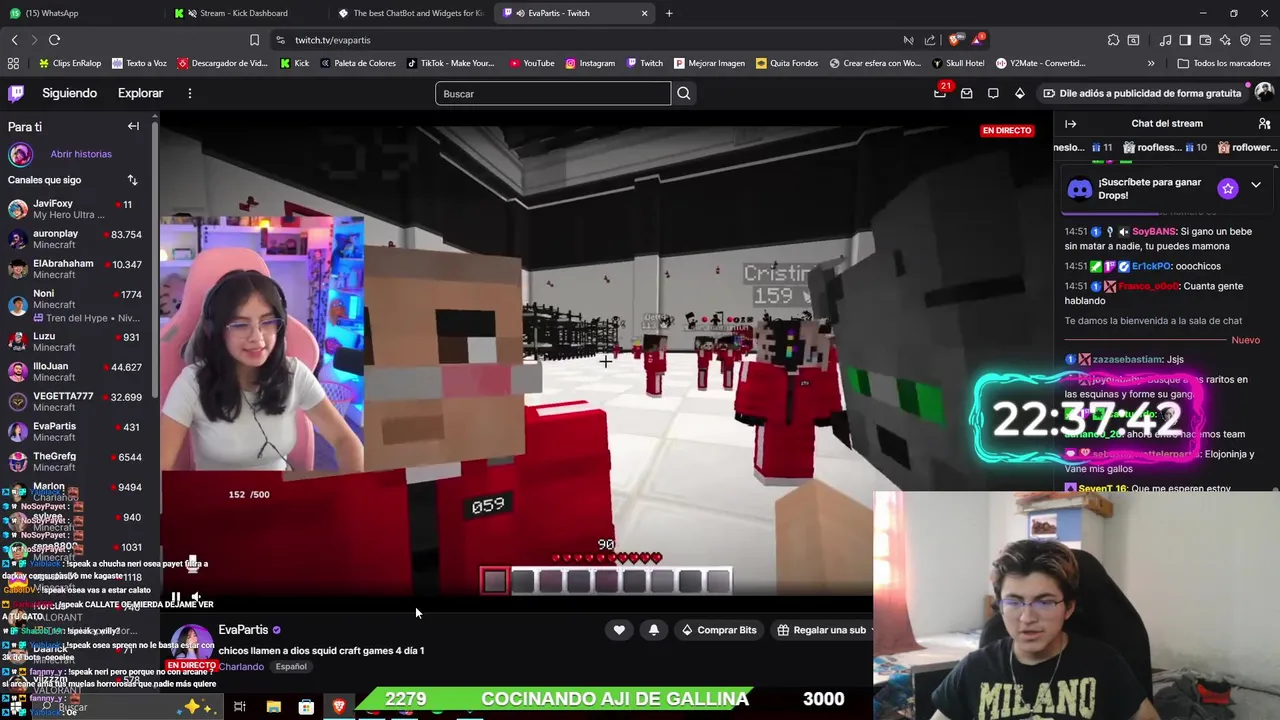
Task: Click the EvaPartis streamer name
Action: pyautogui.click(x=243, y=630)
